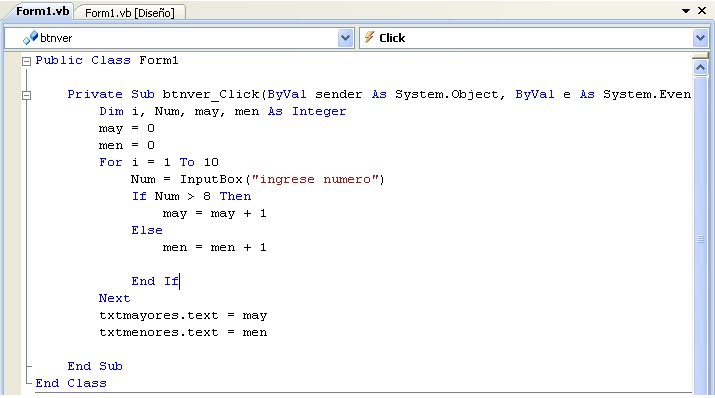Click the 'may = may + 1' line
The width and height of the screenshot is (715, 398).
[214, 213]
